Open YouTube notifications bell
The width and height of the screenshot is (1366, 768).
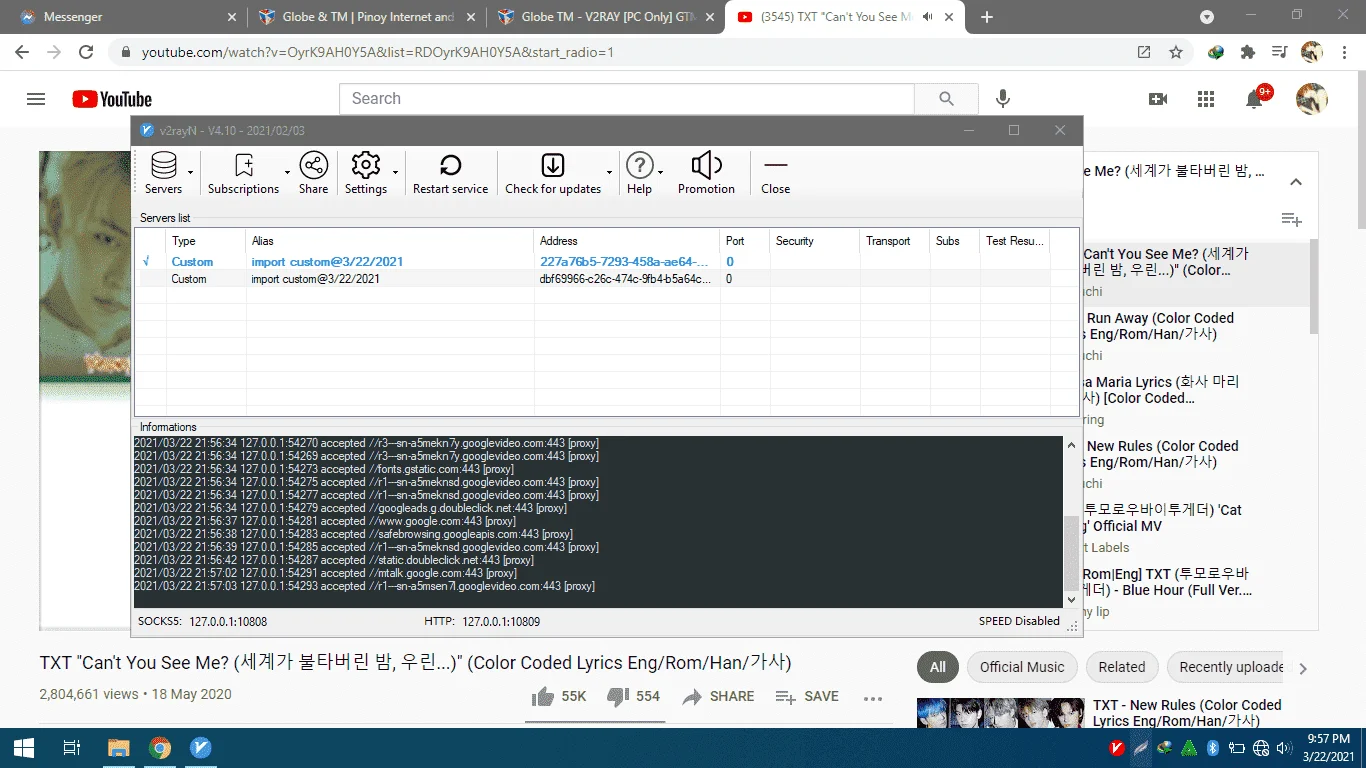pos(1254,98)
